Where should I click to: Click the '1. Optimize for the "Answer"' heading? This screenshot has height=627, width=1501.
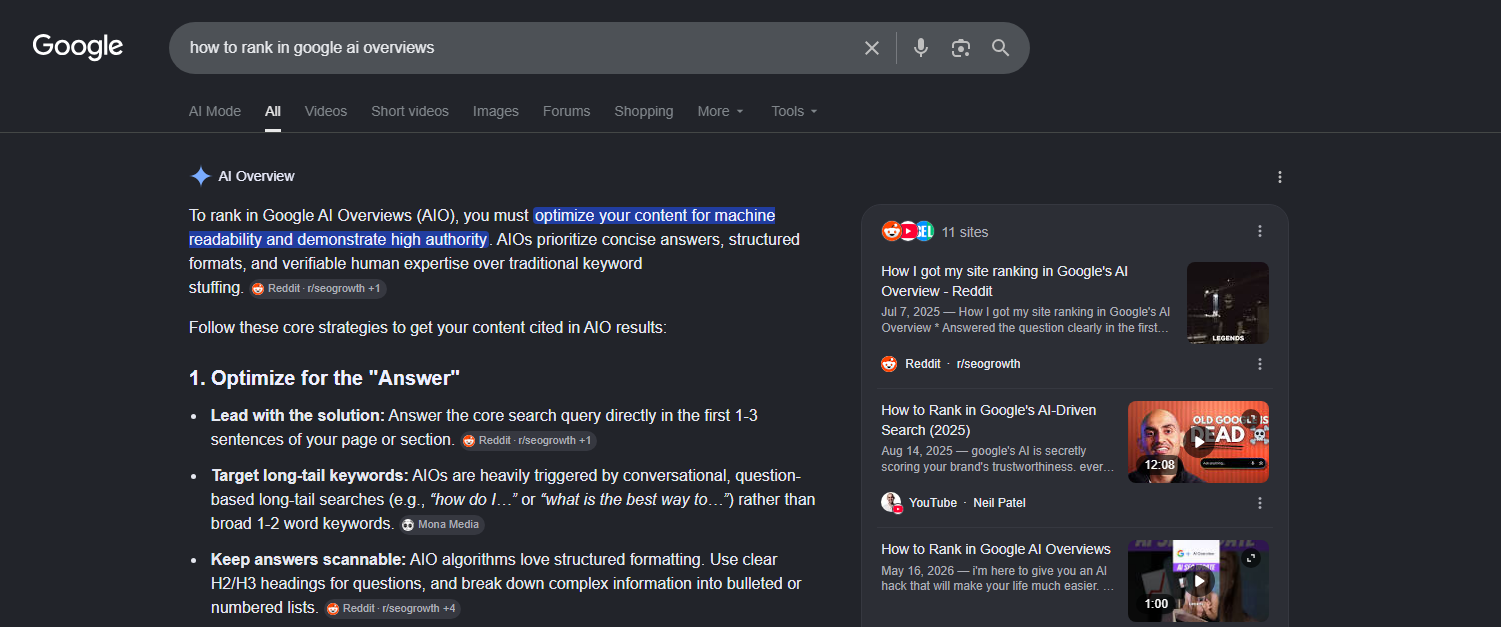(x=325, y=378)
